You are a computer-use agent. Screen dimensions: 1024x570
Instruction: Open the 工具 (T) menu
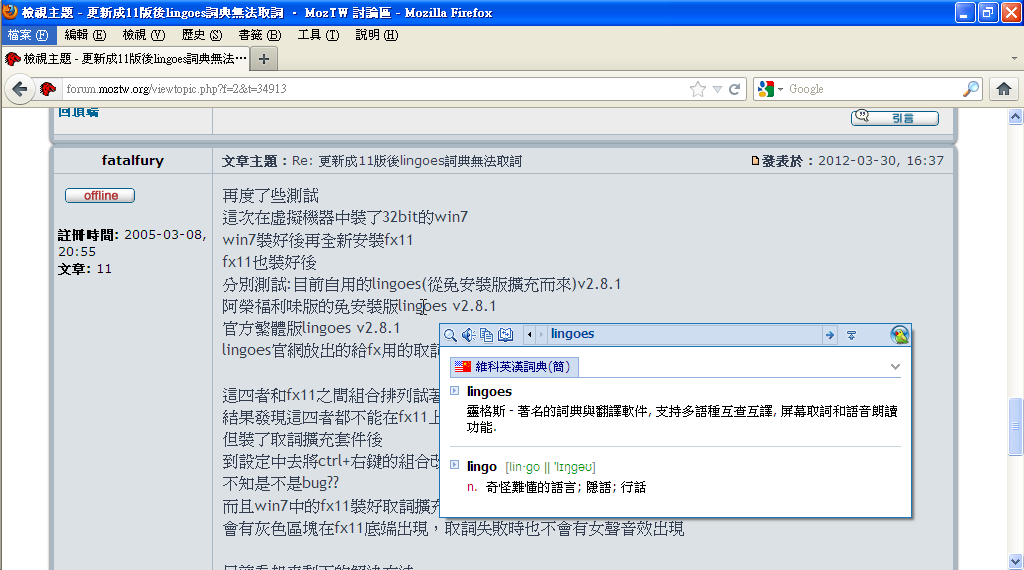point(318,35)
